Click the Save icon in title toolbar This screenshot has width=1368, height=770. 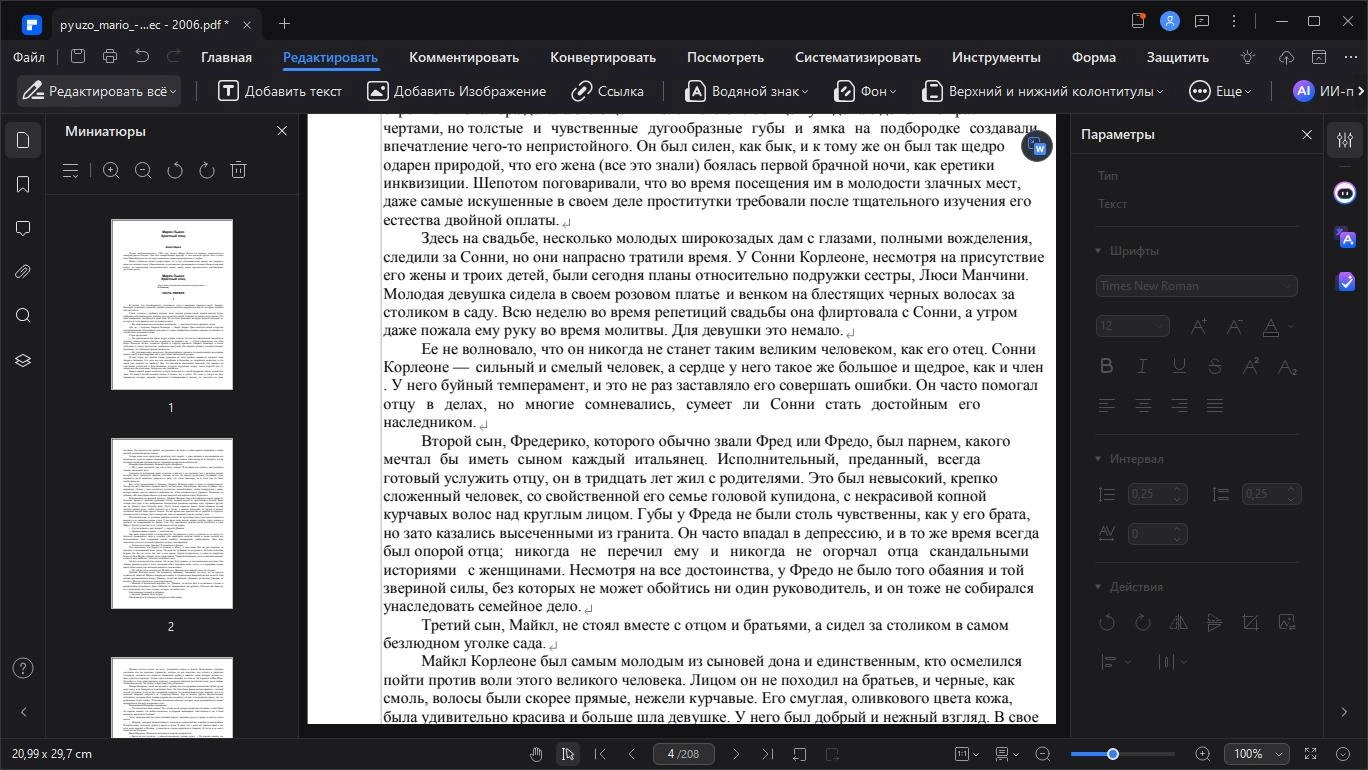78,57
